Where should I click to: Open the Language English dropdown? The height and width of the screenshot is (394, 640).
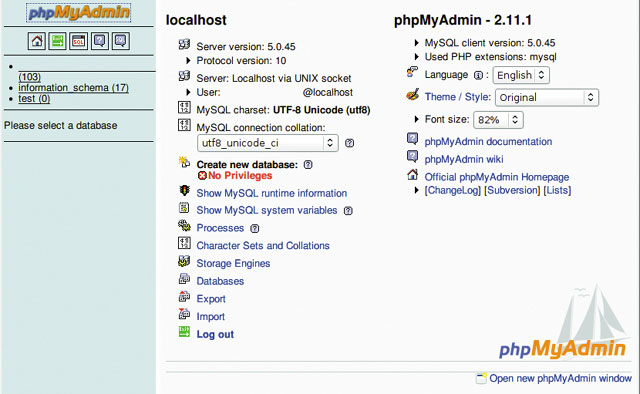[521, 75]
